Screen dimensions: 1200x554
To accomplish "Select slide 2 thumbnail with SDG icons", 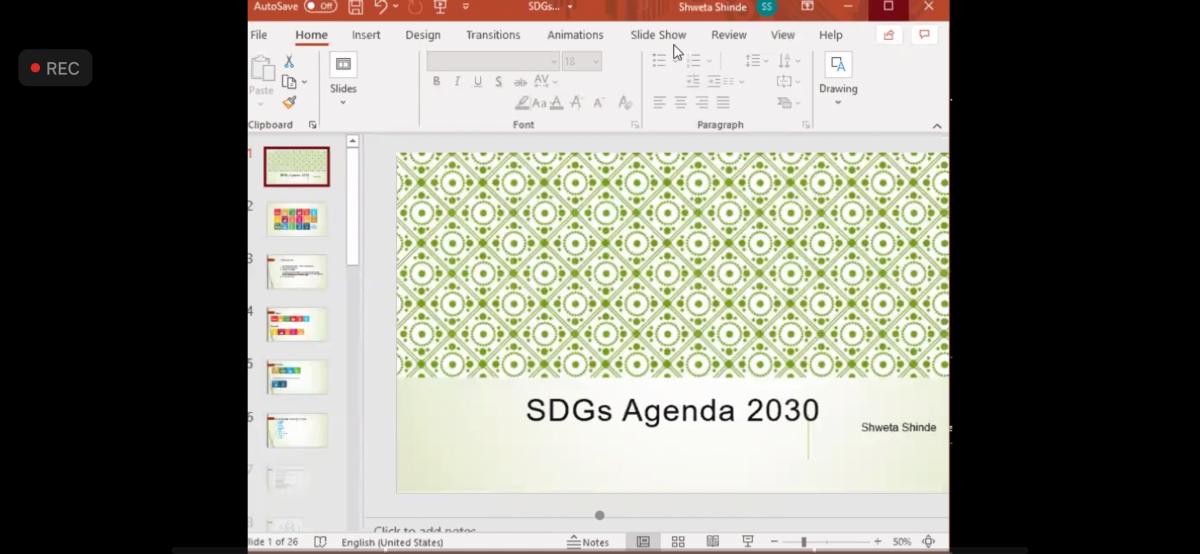I will pyautogui.click(x=296, y=219).
